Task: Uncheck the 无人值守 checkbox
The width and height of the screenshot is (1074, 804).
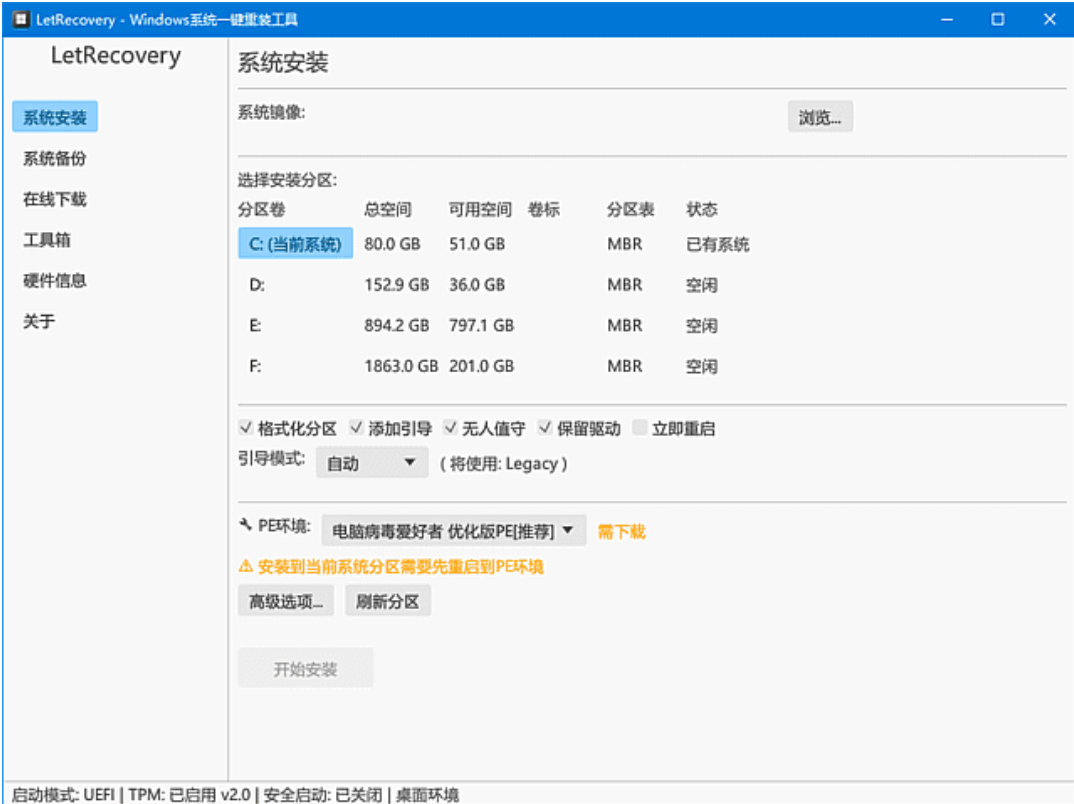Action: point(452,428)
